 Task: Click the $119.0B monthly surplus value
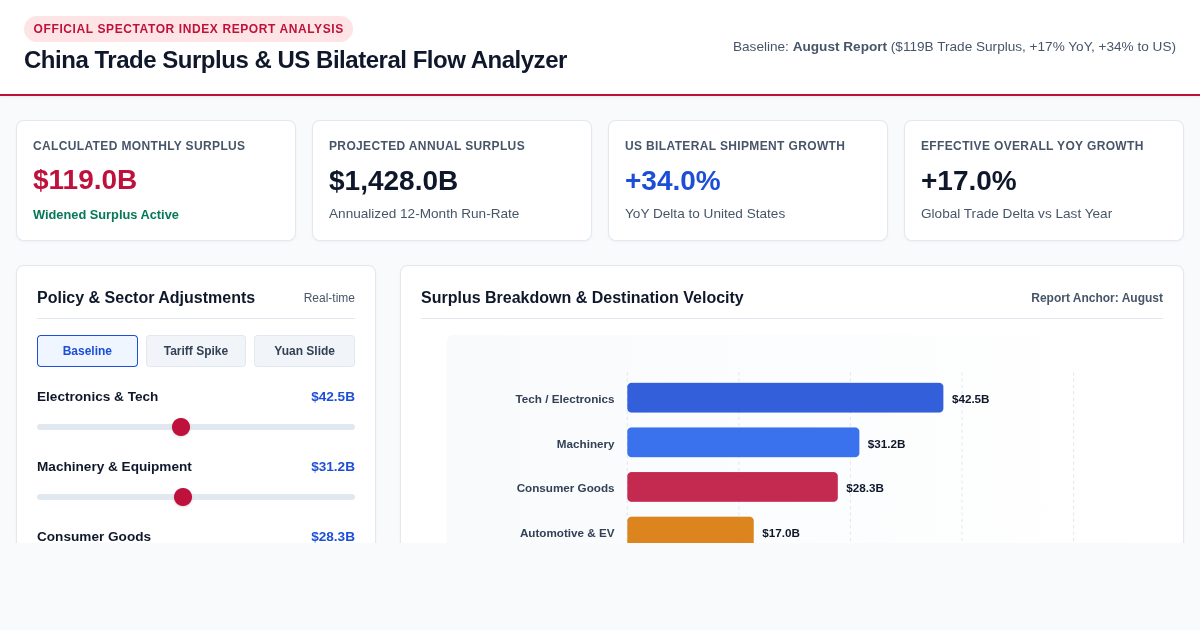(85, 180)
